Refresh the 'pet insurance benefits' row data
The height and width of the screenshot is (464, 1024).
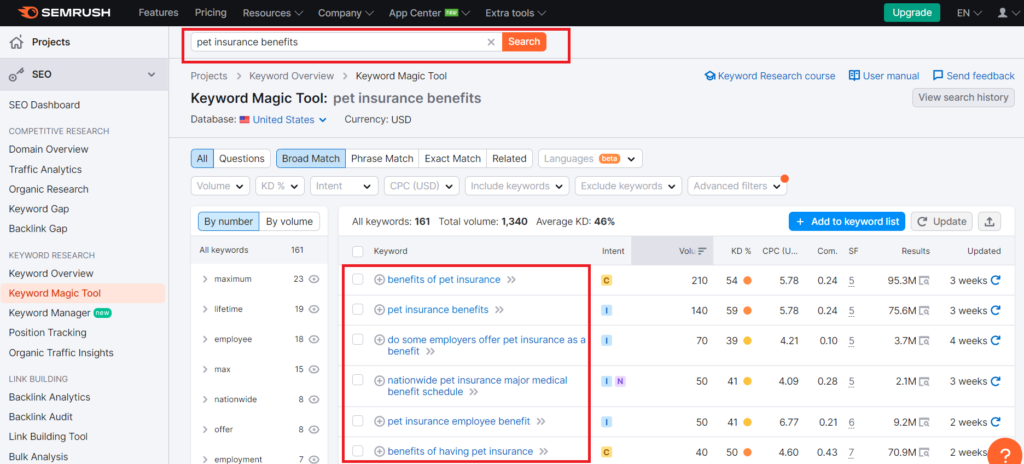(x=996, y=310)
